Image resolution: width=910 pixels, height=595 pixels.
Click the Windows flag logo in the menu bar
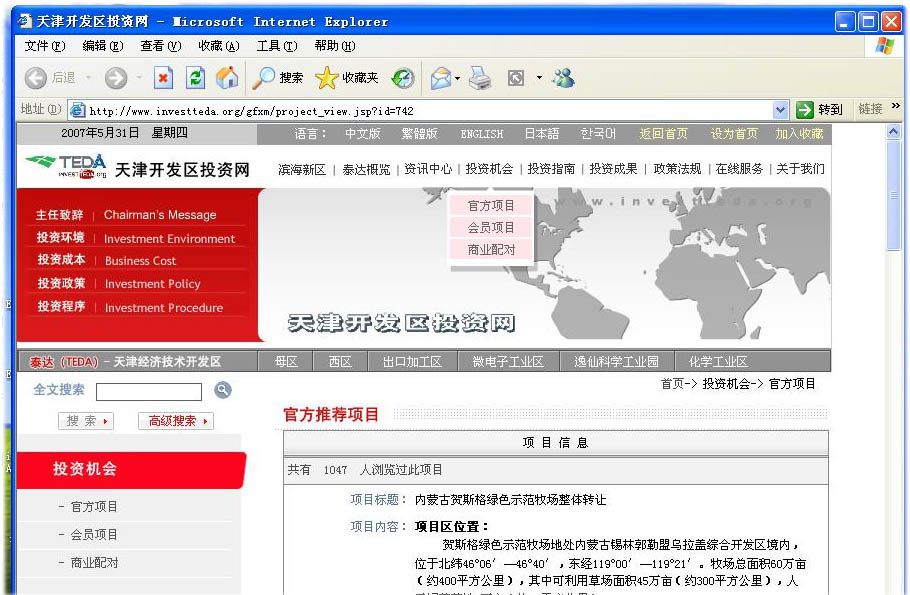[884, 45]
